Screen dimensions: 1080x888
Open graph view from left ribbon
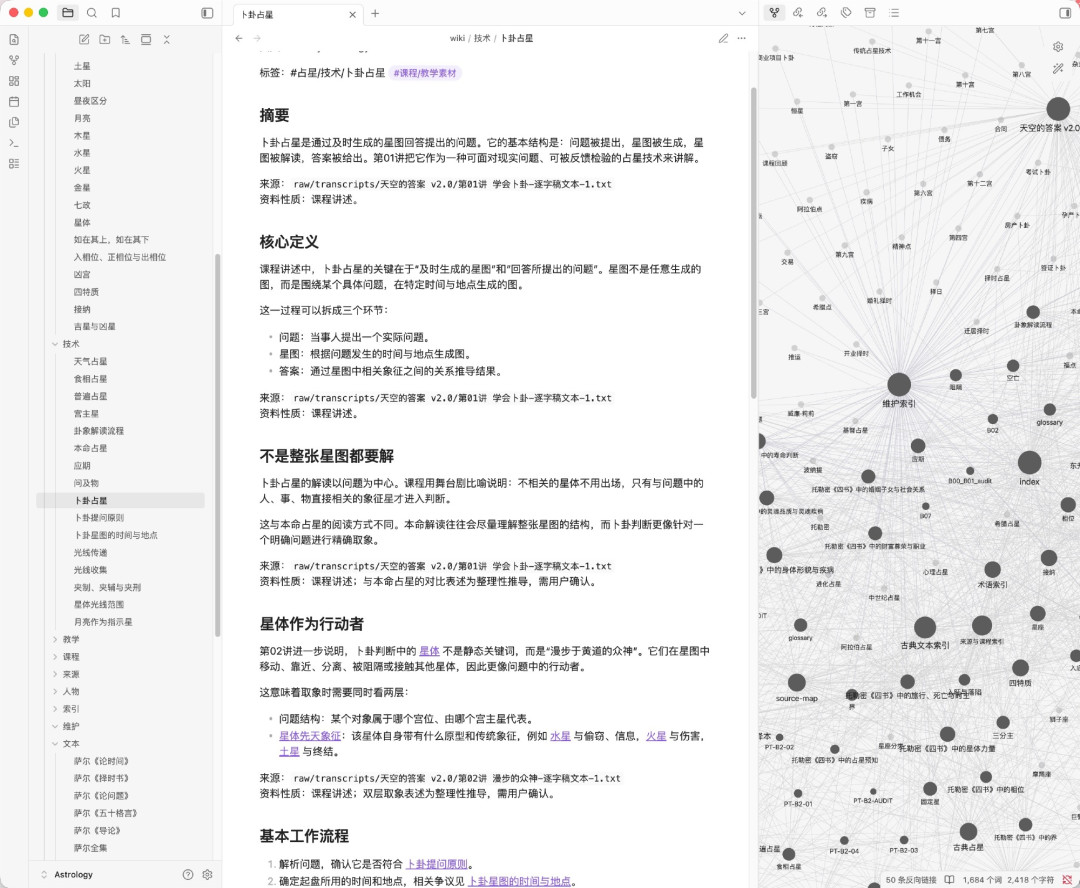click(14, 60)
